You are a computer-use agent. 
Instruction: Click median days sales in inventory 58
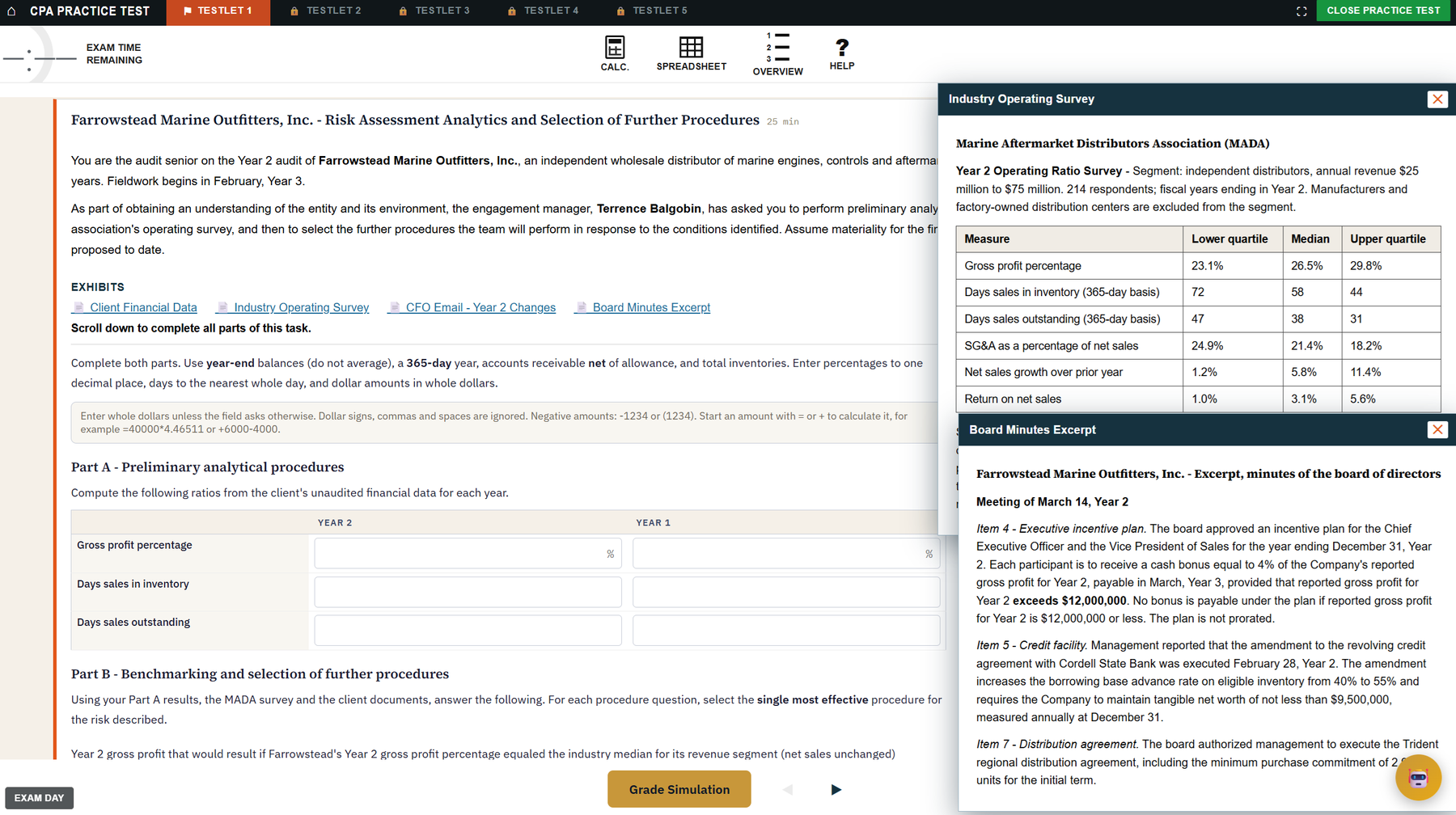(1297, 292)
